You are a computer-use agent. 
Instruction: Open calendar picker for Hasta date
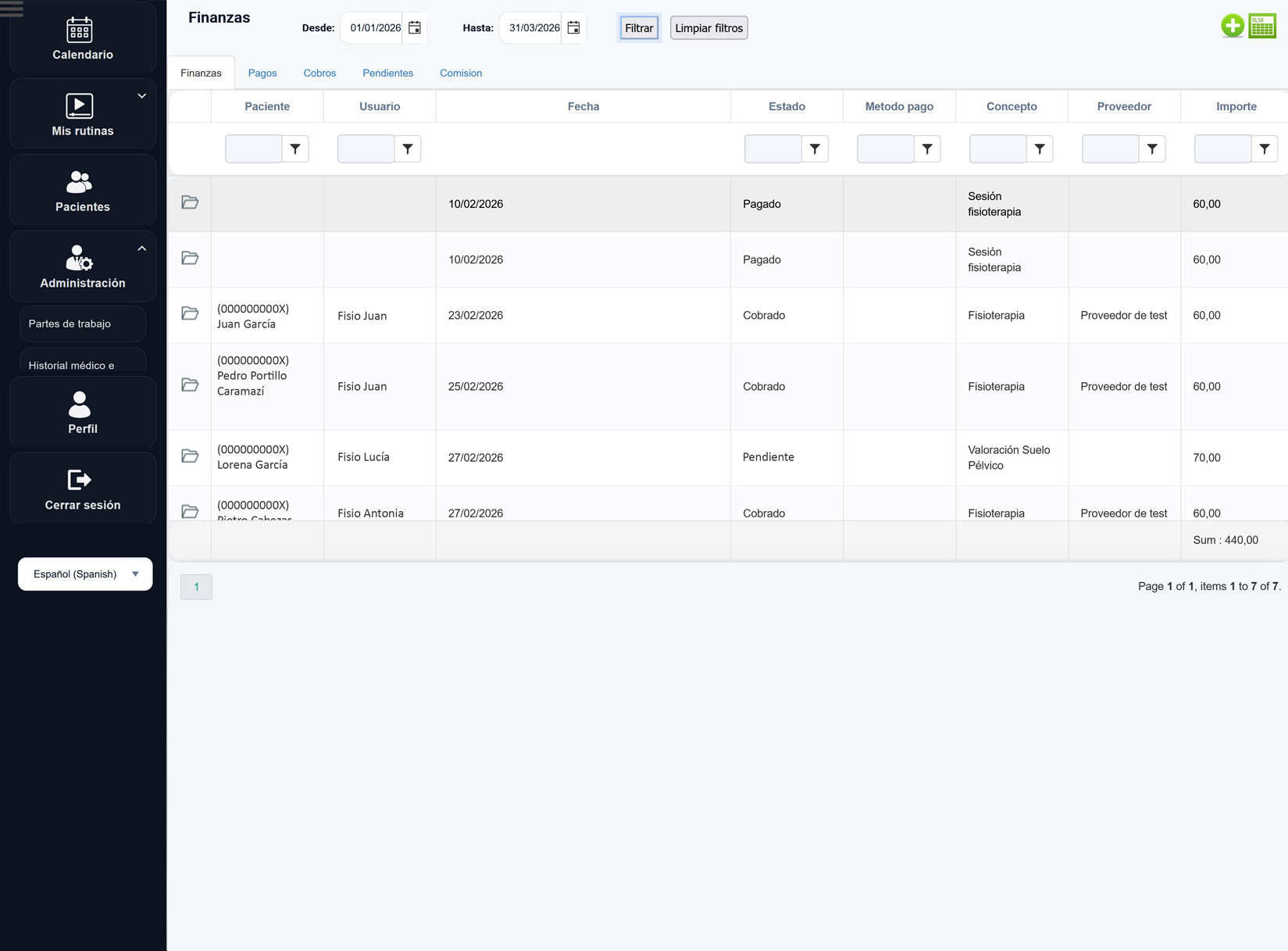[573, 28]
